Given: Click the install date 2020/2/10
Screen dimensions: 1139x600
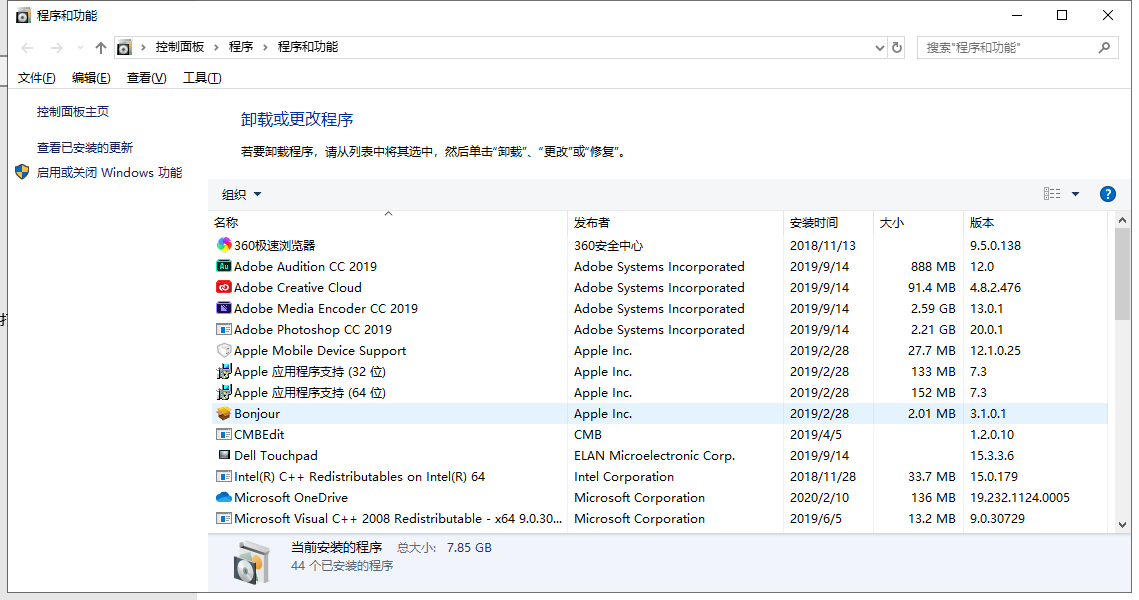Looking at the screenshot, I should [819, 498].
